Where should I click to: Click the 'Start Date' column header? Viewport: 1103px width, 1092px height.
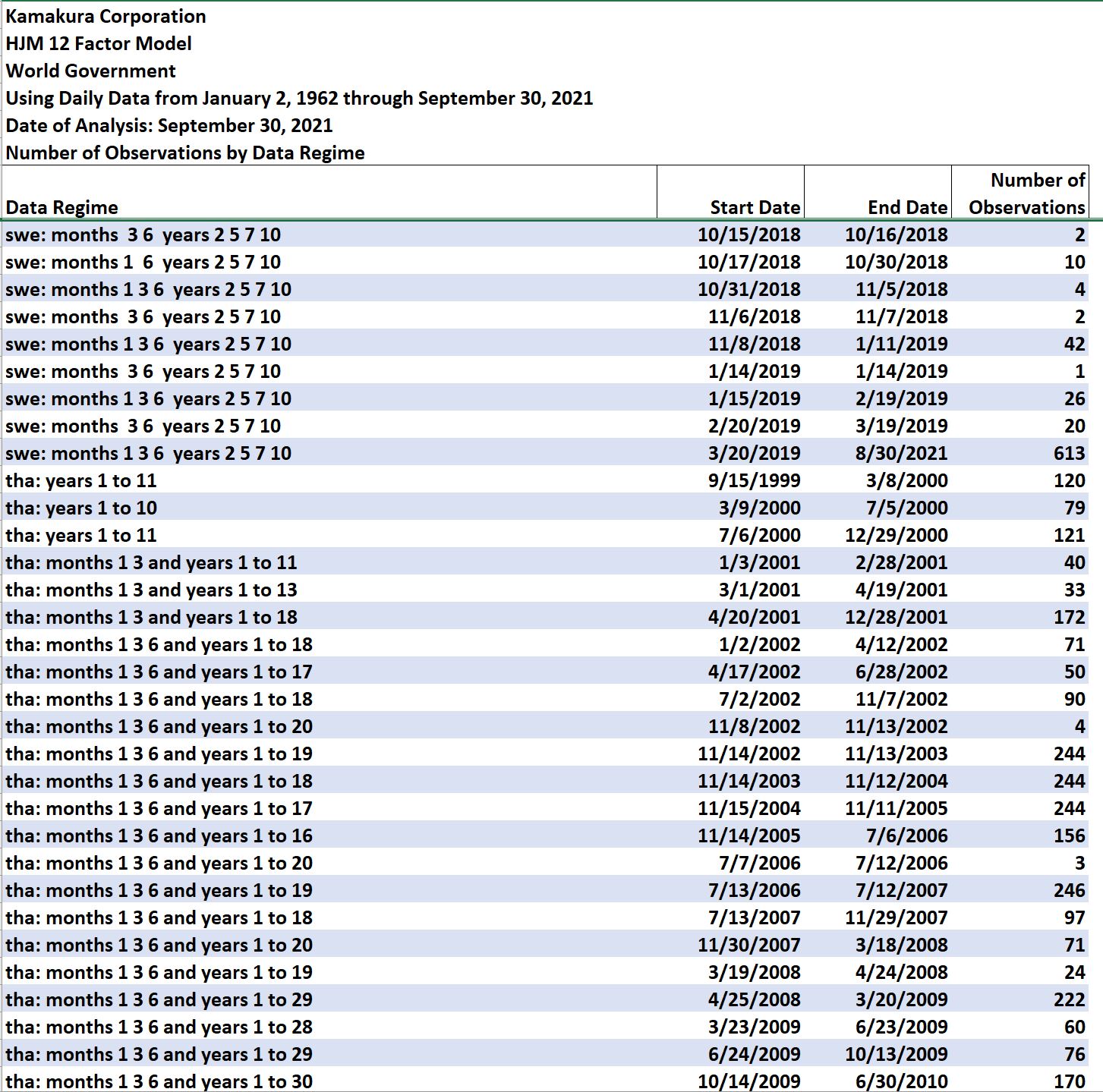tap(755, 208)
